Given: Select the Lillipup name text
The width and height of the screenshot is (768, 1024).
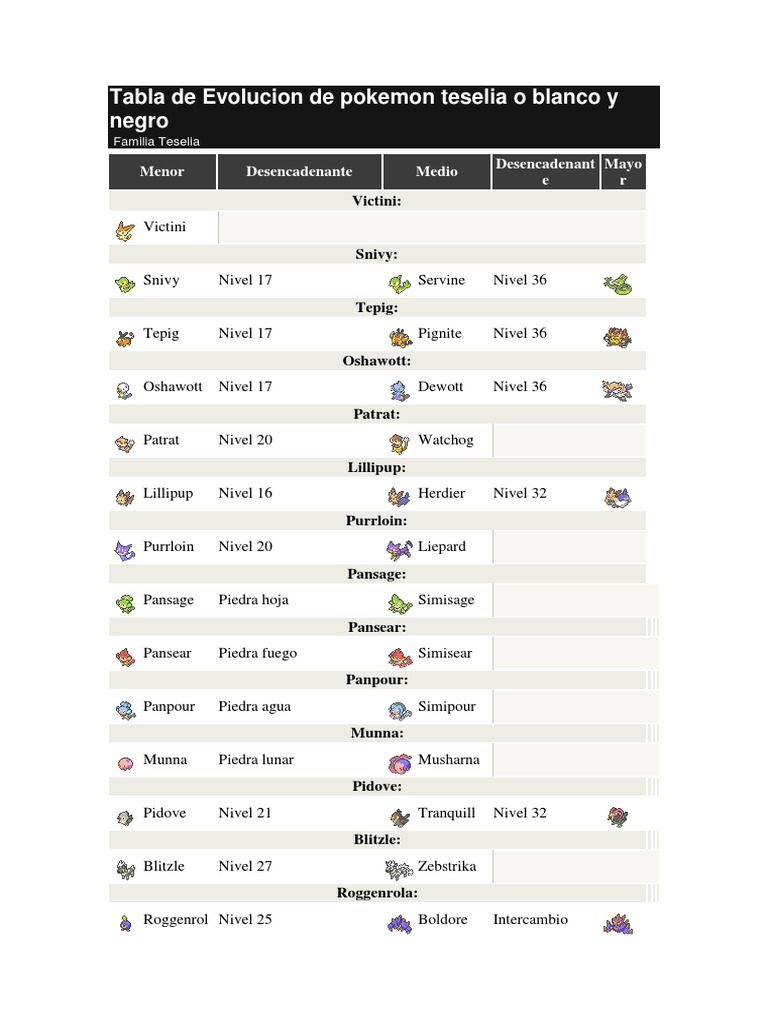Looking at the screenshot, I should point(168,493).
